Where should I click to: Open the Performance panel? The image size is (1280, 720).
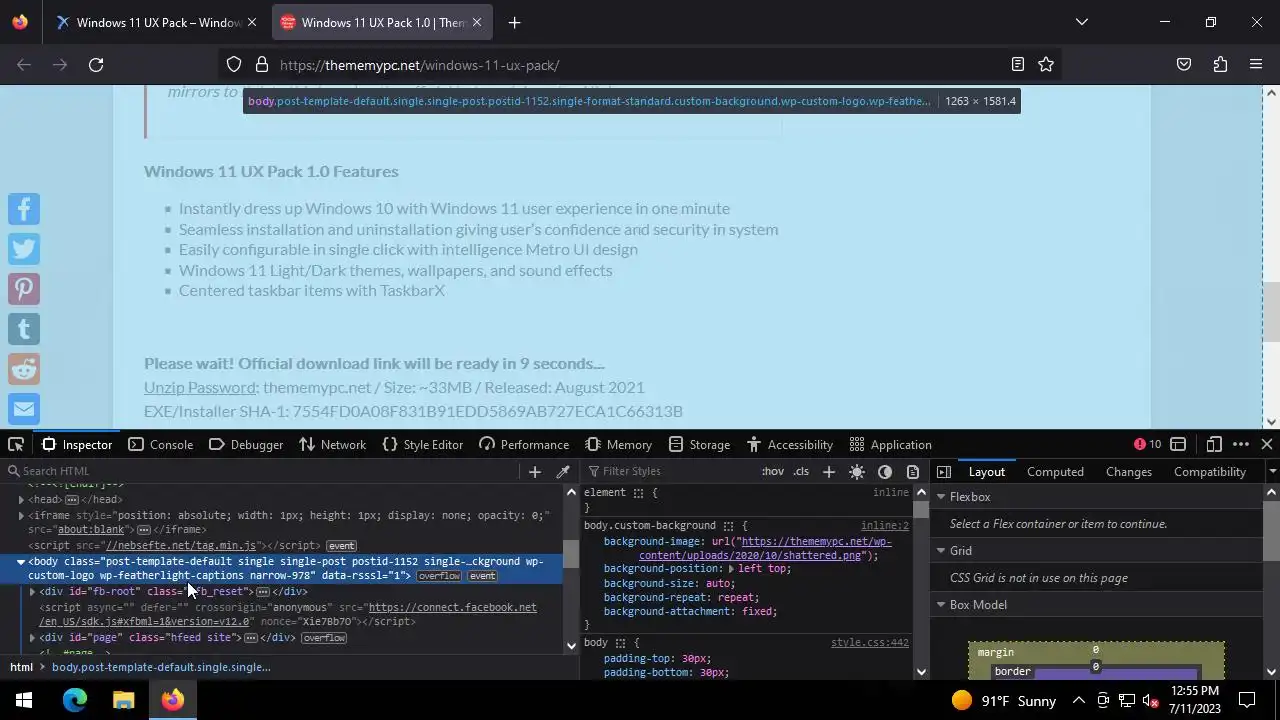[x=524, y=444]
